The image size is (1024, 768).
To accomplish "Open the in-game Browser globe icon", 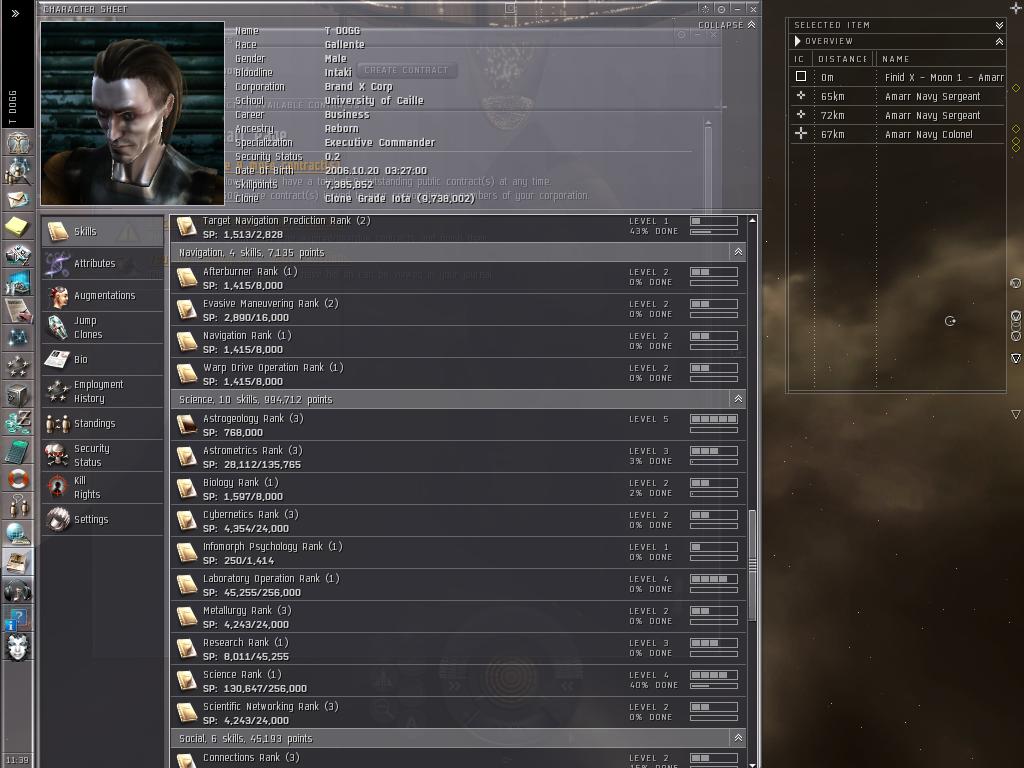I will click(18, 534).
